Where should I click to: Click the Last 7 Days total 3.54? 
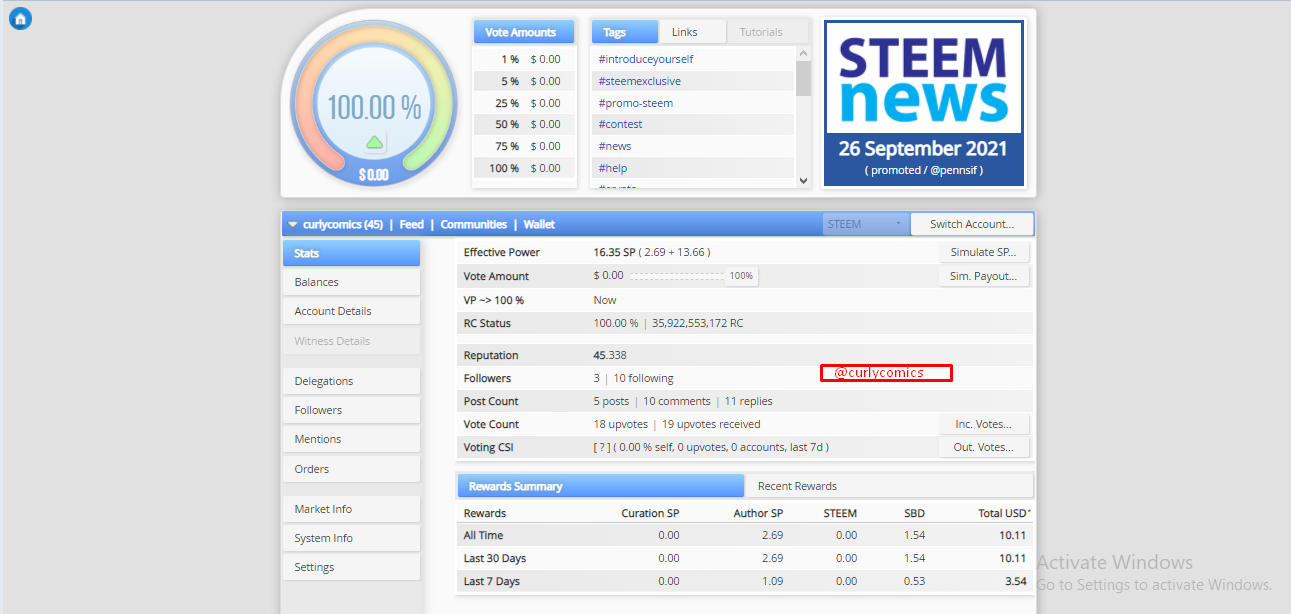tap(1016, 581)
